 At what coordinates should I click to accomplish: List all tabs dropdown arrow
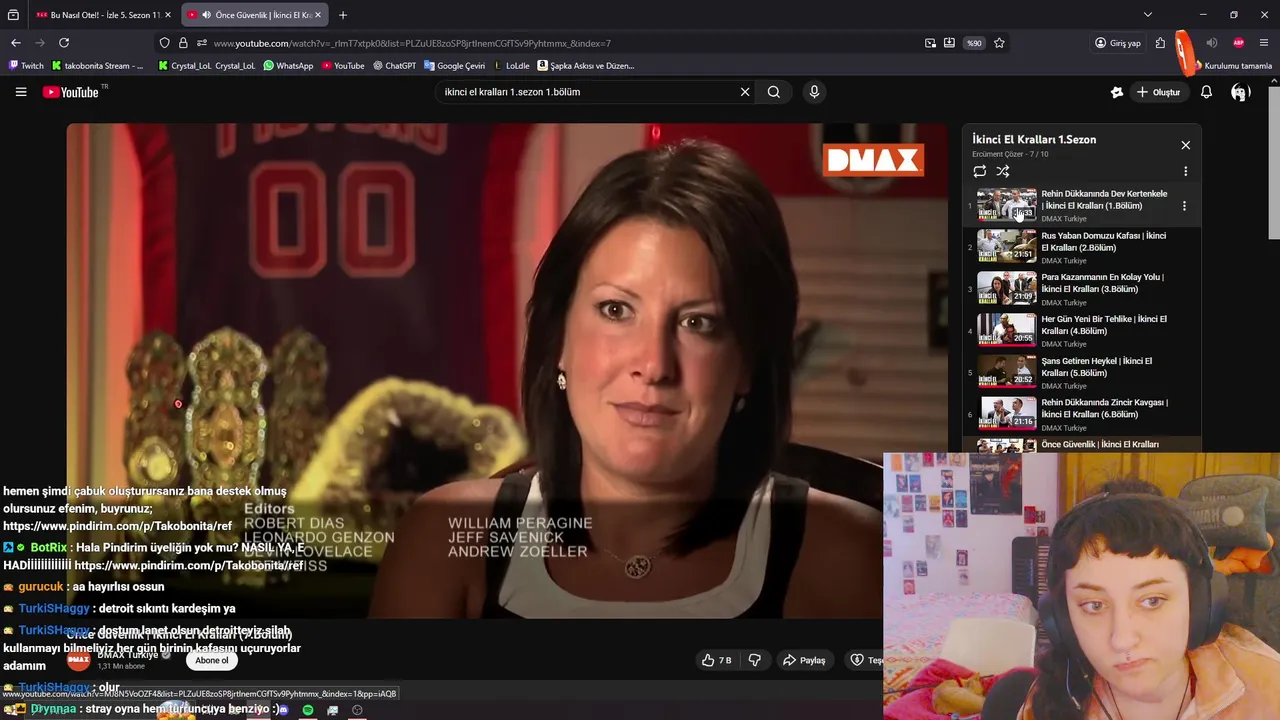pos(1148,15)
